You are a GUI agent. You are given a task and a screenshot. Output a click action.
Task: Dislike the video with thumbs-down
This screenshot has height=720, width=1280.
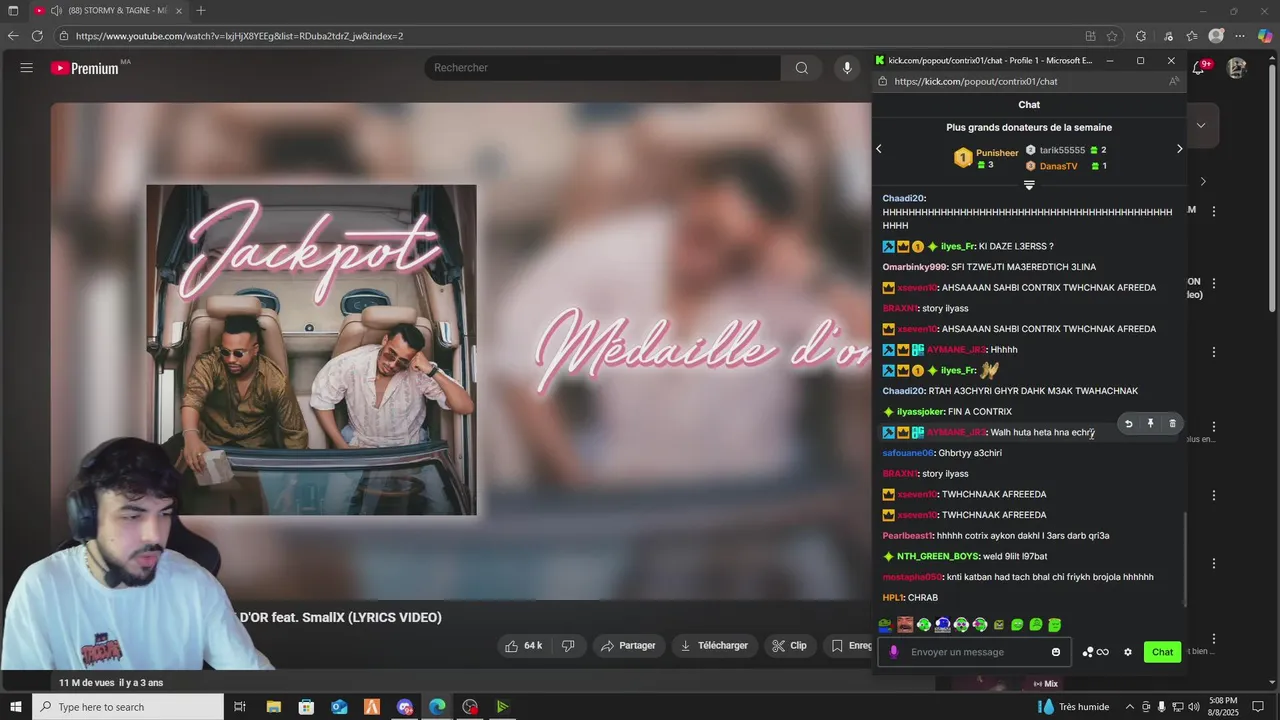(568, 646)
